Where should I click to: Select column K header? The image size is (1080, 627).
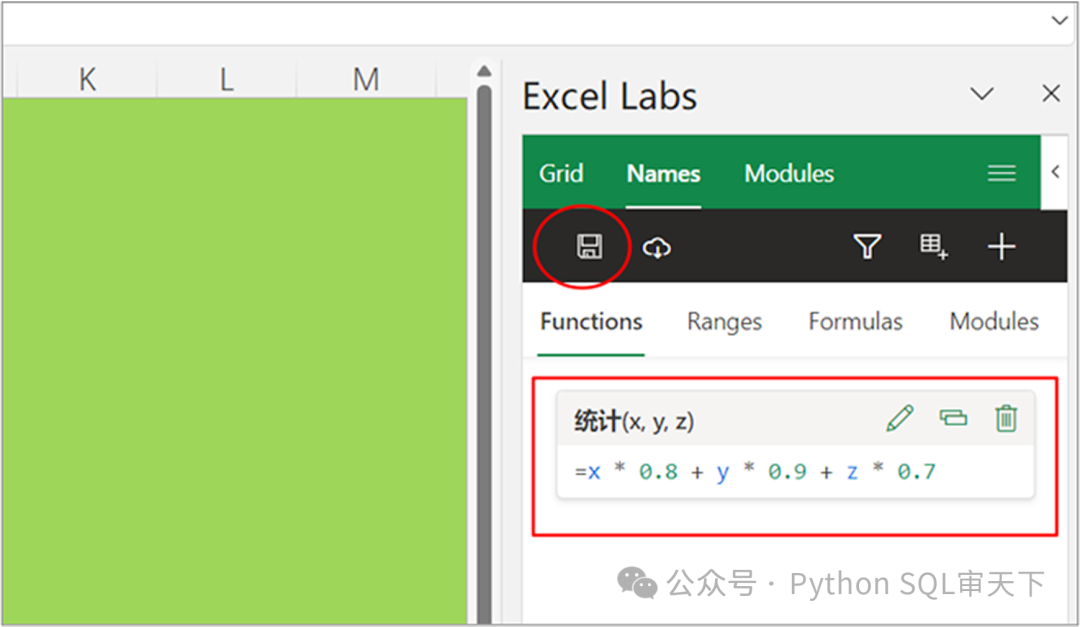tap(87, 79)
